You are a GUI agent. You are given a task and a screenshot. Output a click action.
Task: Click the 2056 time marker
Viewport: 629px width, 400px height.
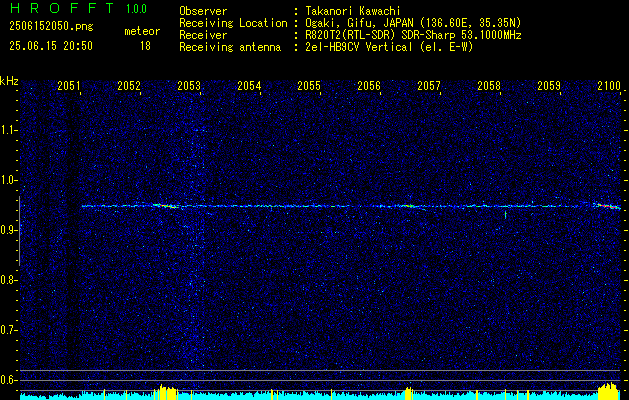tap(369, 85)
